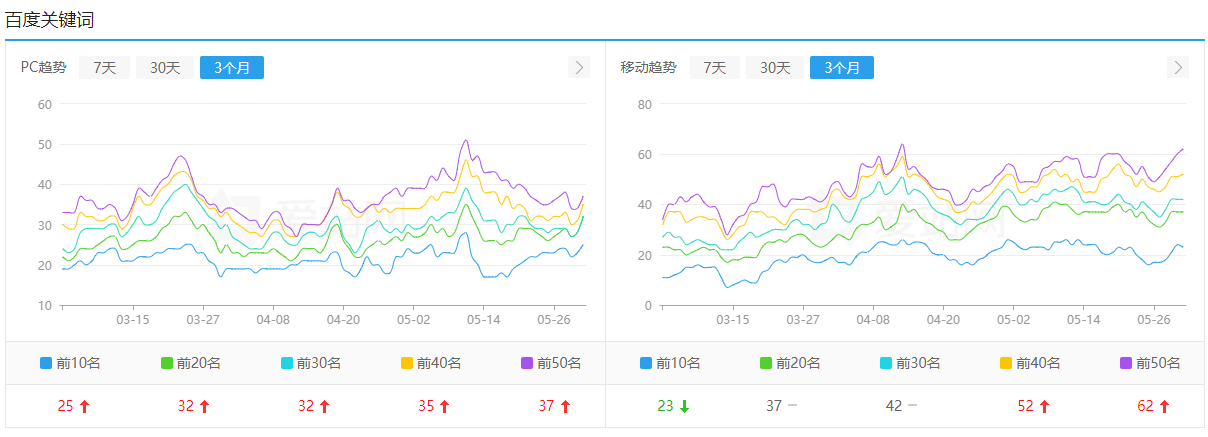The width and height of the screenshot is (1208, 437).
Task: Toggle 前30名 legend in mobile chart
Action: pyautogui.click(x=910, y=363)
